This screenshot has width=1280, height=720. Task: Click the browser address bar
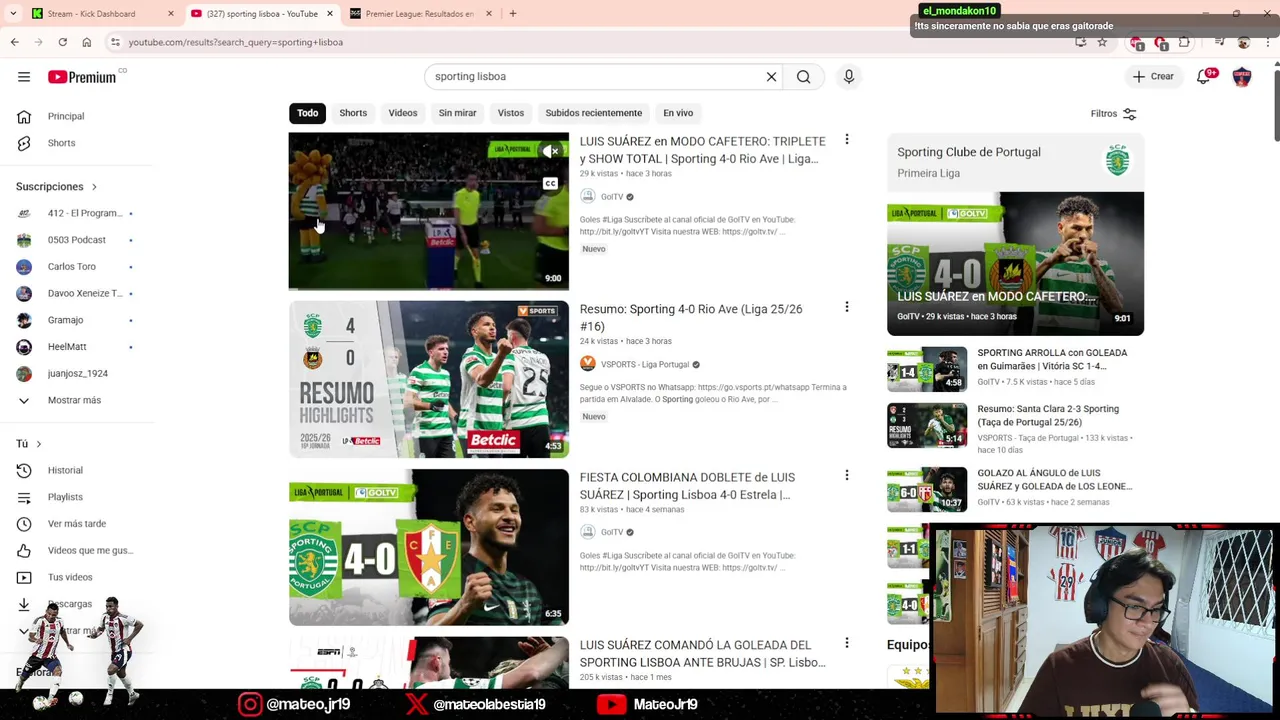pyautogui.click(x=590, y=42)
